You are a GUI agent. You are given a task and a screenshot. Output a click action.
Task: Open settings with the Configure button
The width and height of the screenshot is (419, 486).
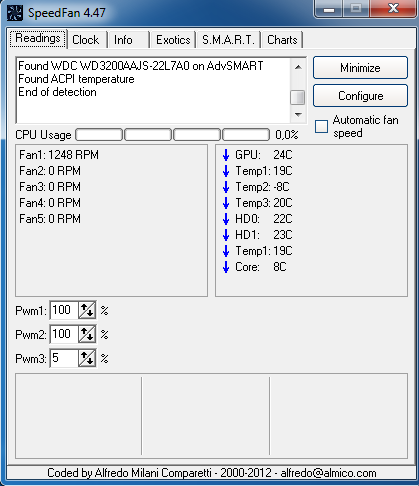[360, 96]
